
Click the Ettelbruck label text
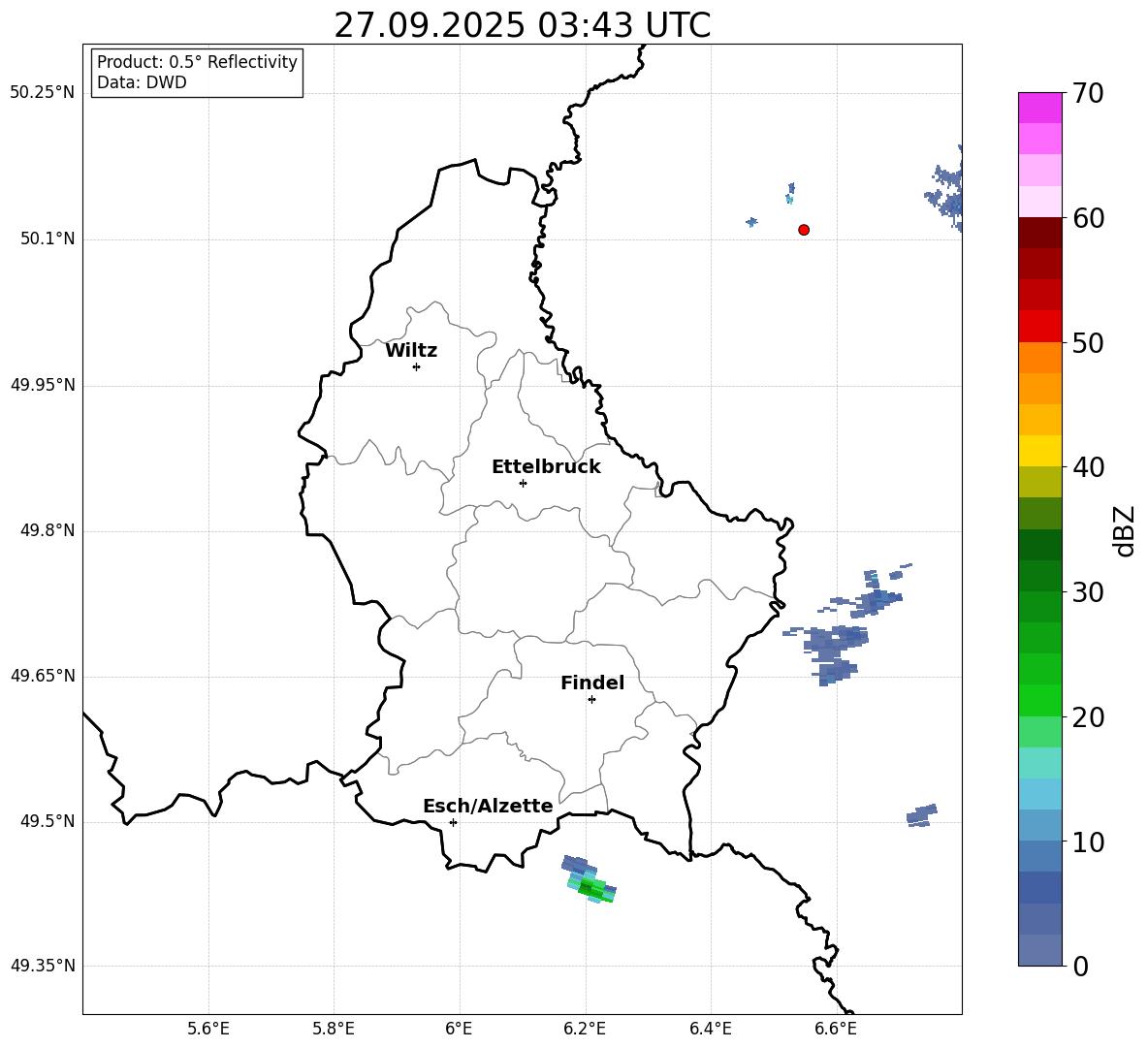coord(546,467)
